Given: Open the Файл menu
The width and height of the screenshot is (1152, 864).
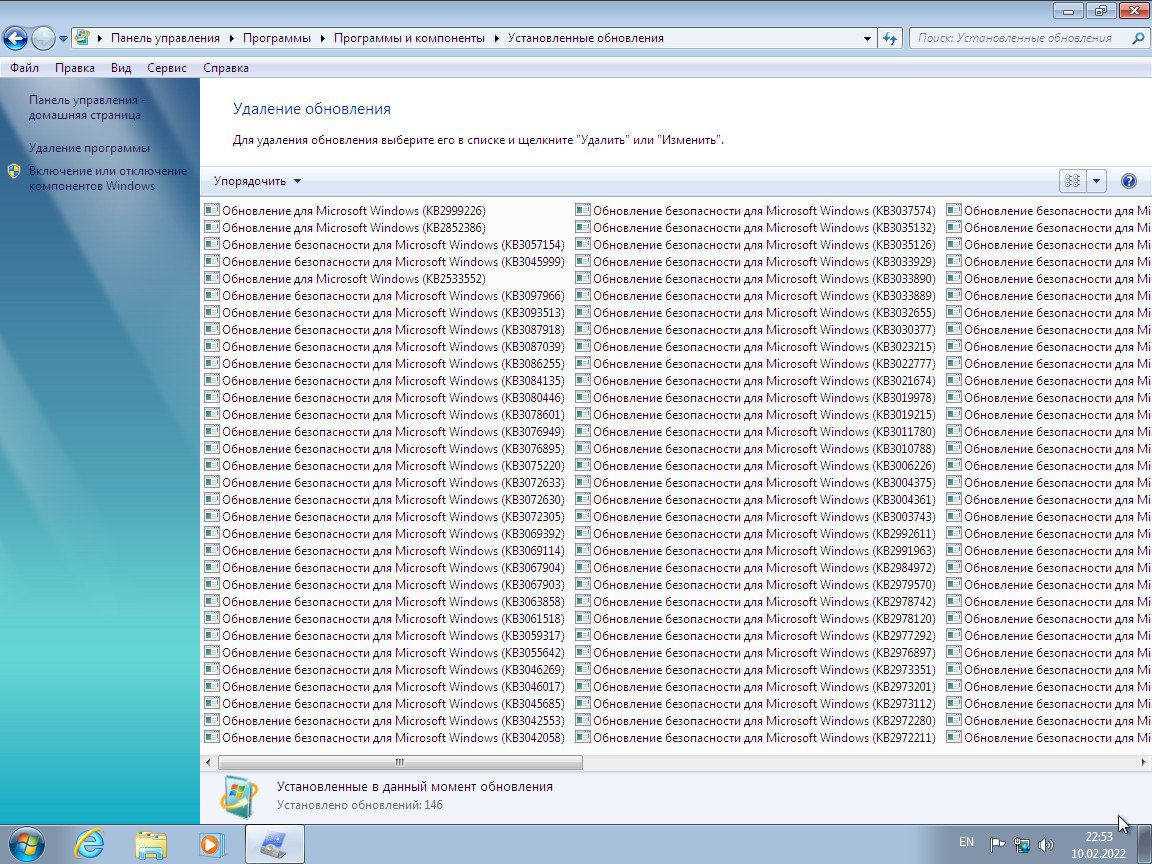Looking at the screenshot, I should [24, 68].
